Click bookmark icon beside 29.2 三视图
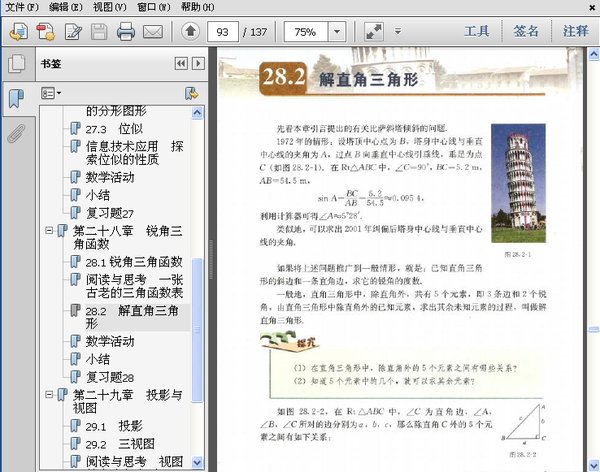 coord(75,443)
